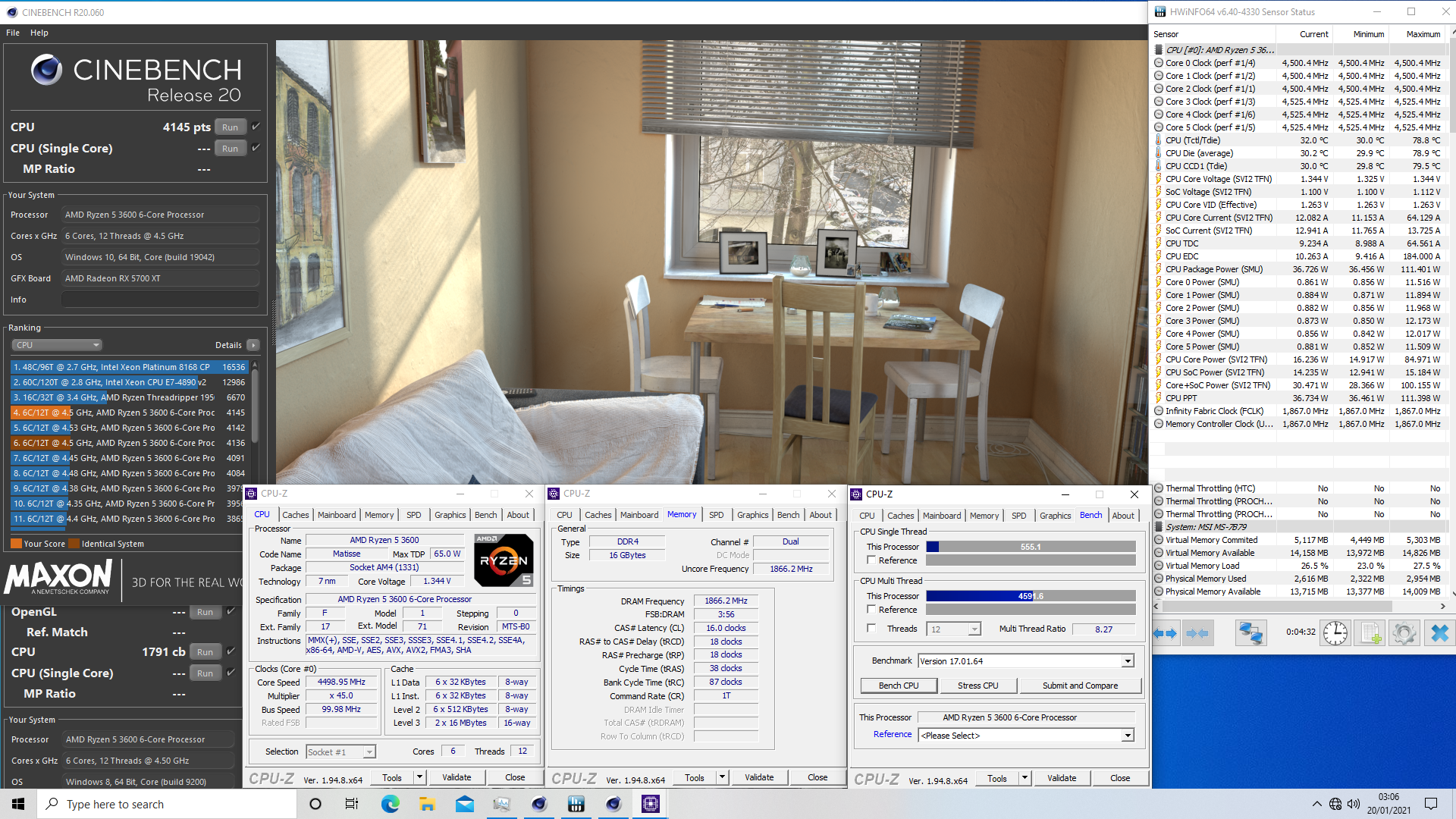Open Threads count dropdown in CPU-Z Bench
1456x819 pixels.
[x=974, y=629]
